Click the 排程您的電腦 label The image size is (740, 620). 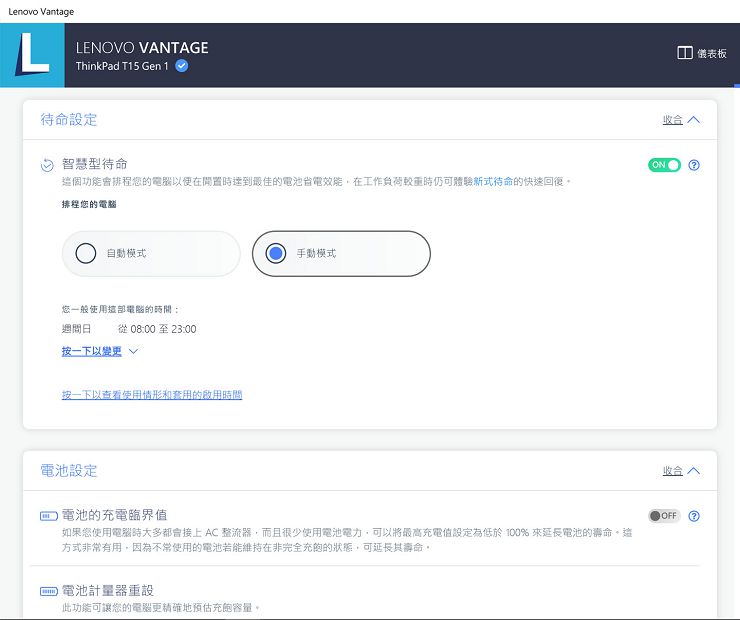coord(89,204)
